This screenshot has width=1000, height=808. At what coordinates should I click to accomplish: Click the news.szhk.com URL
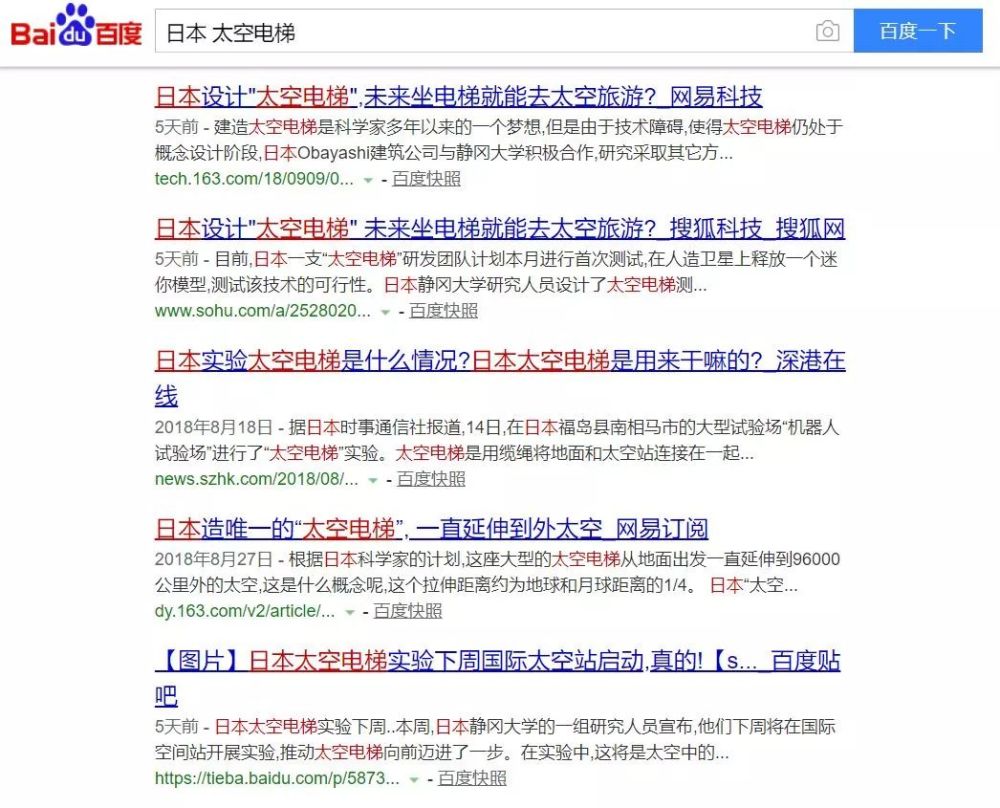pos(256,479)
